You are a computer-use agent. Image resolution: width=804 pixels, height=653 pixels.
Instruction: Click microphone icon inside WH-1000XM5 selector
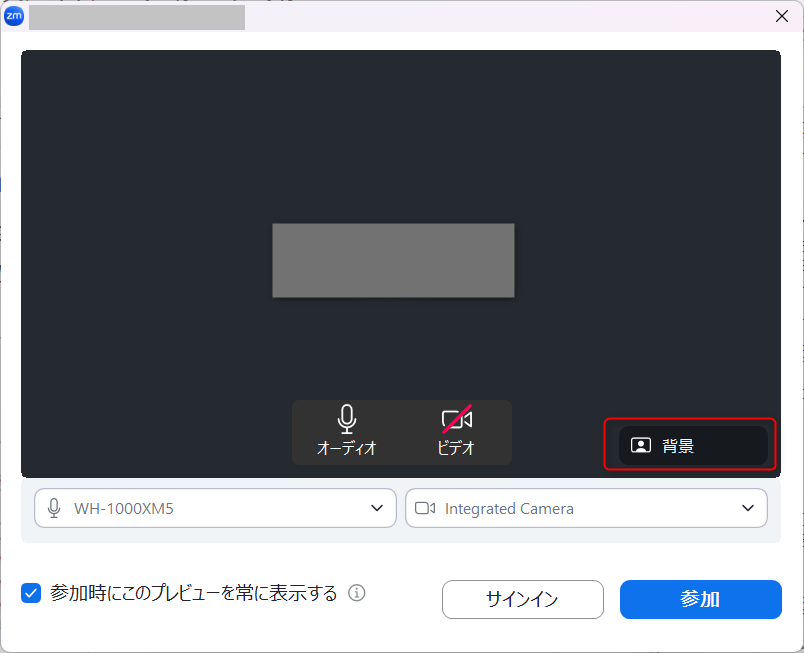54,508
